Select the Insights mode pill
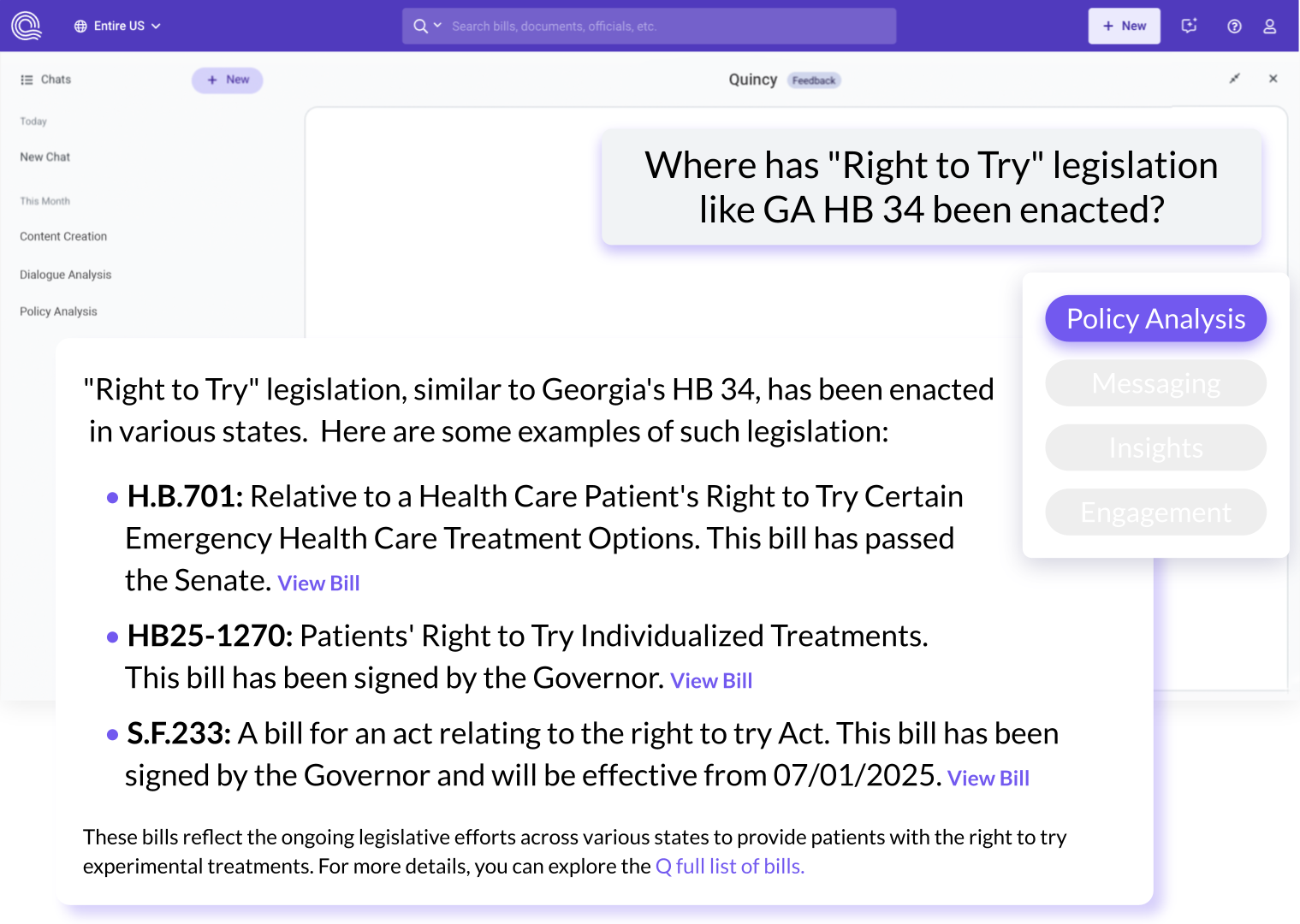The width and height of the screenshot is (1300, 924). click(1155, 447)
